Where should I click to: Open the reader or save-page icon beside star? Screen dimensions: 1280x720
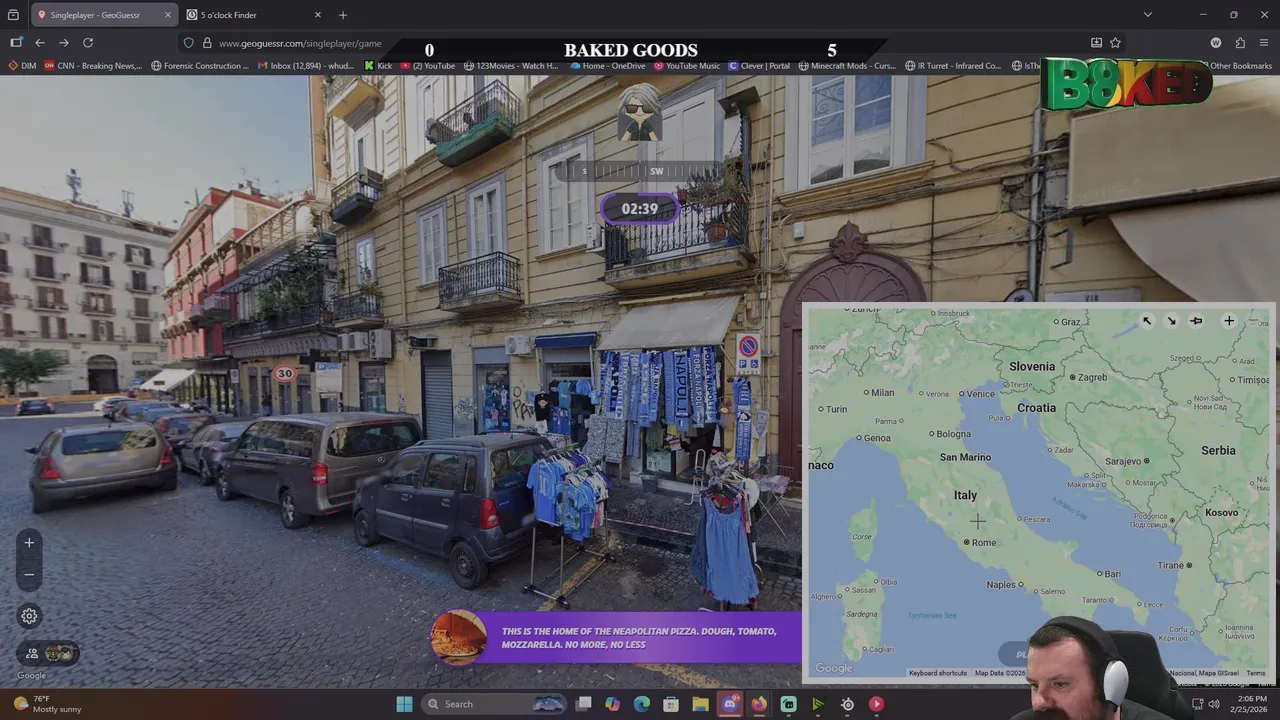click(1096, 43)
